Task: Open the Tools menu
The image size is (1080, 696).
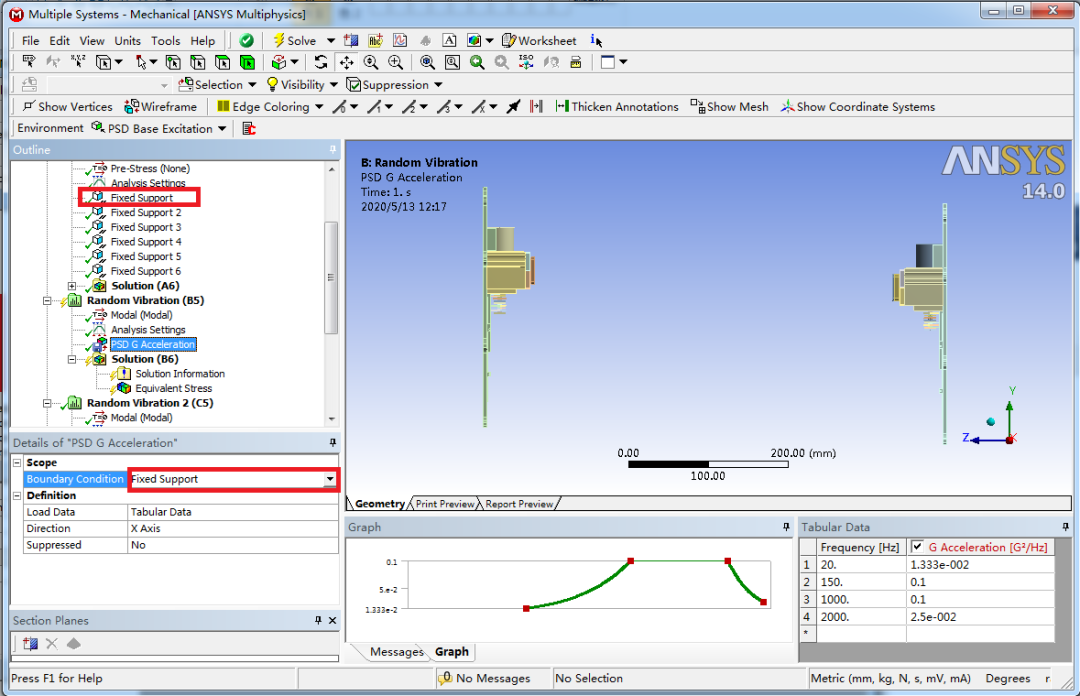Action: click(165, 41)
